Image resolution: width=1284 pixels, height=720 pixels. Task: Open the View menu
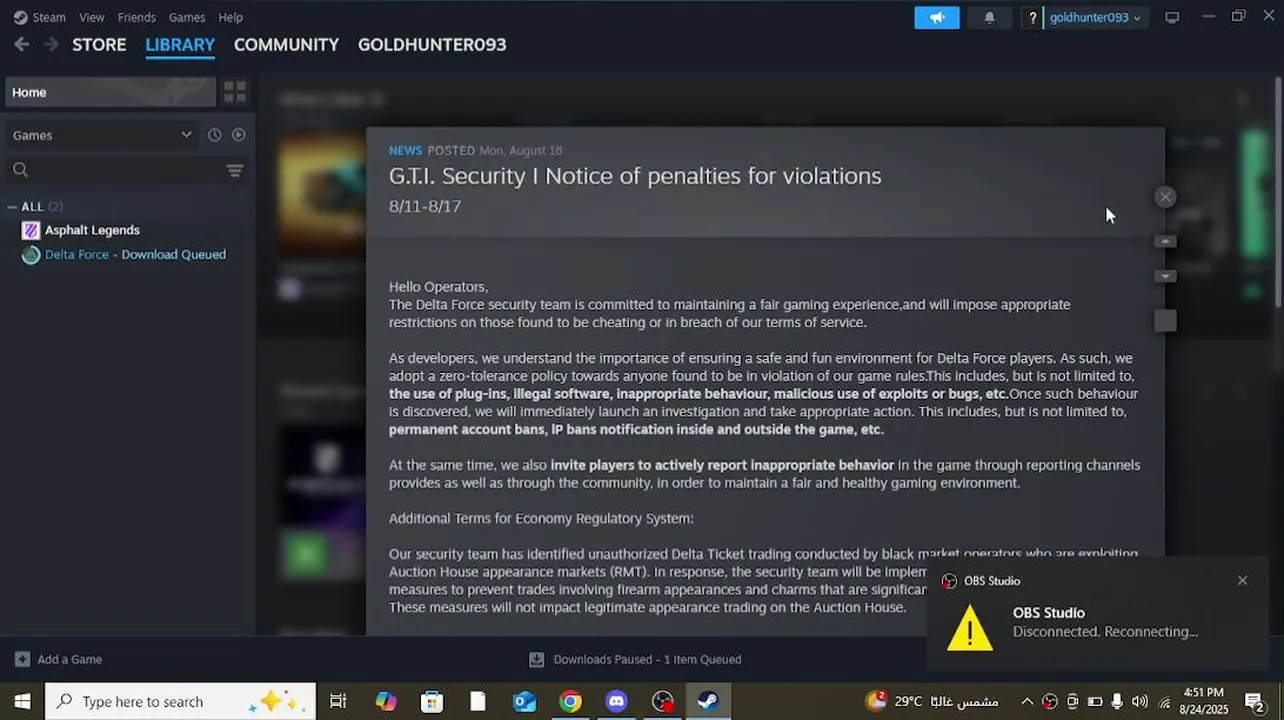tap(92, 17)
